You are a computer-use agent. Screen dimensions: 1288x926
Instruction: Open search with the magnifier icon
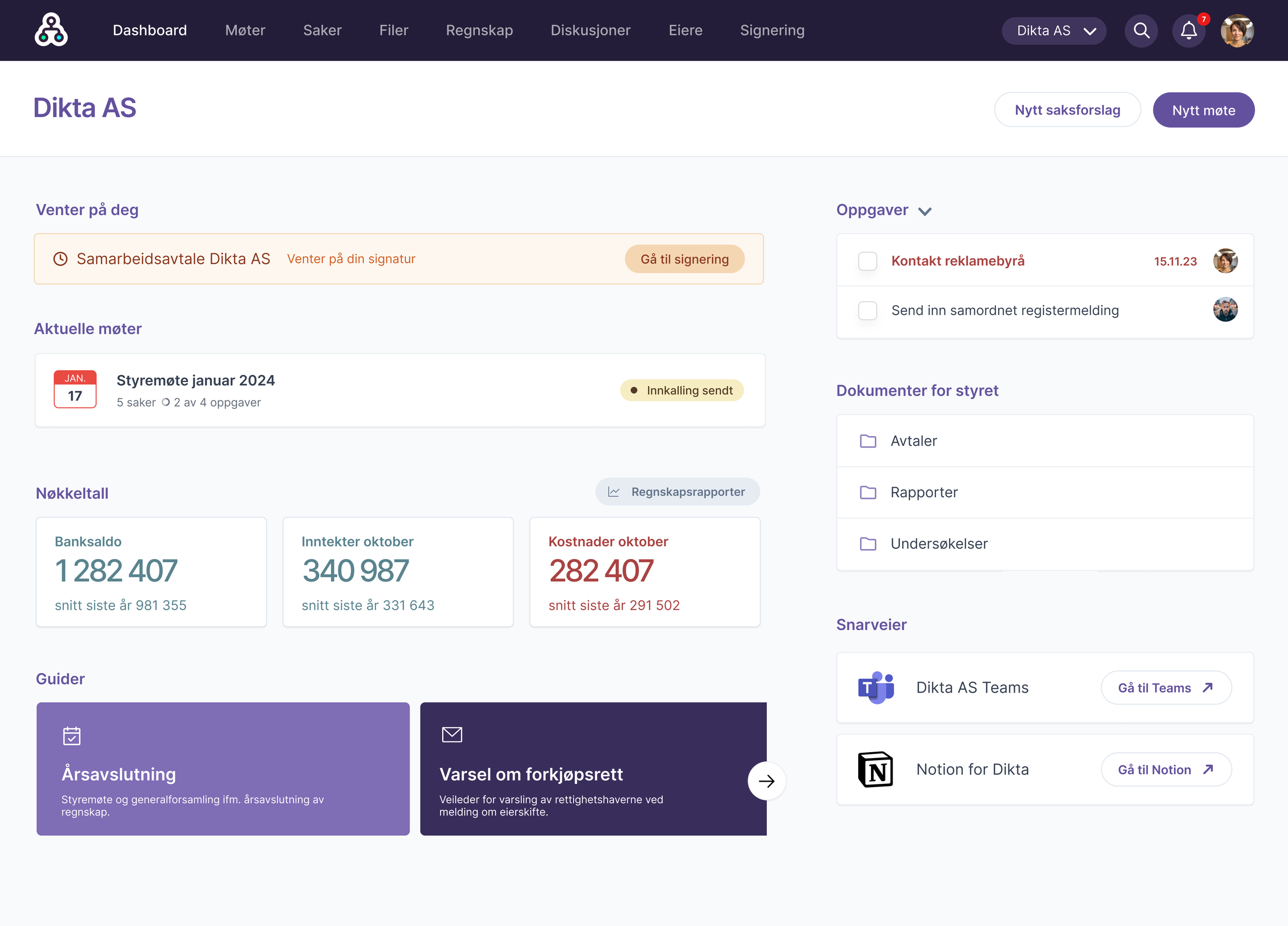1141,31
